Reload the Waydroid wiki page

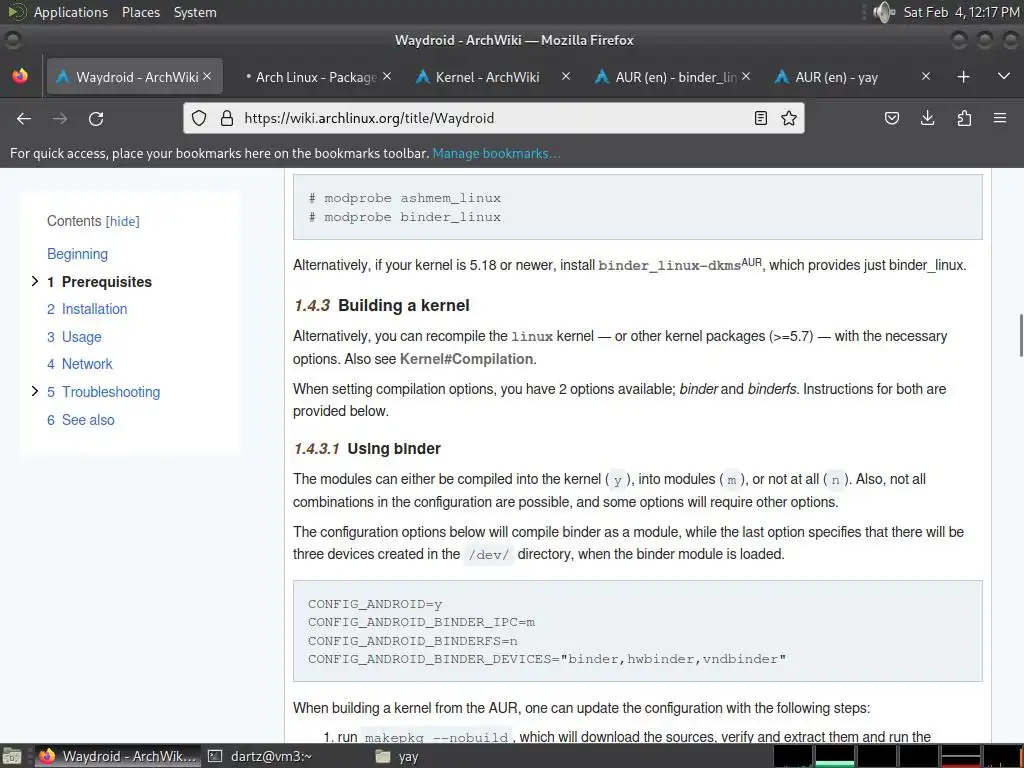coord(96,118)
